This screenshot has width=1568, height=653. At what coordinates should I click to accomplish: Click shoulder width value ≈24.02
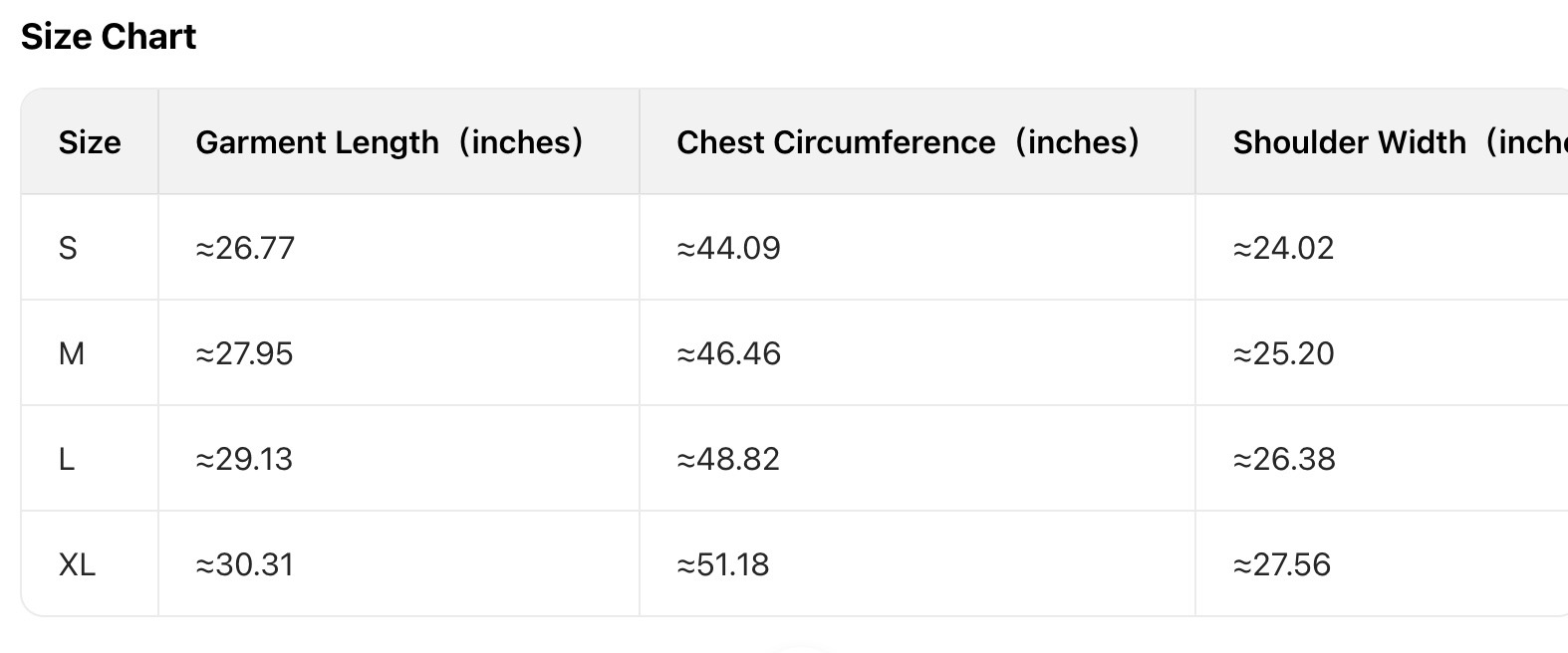point(1283,248)
